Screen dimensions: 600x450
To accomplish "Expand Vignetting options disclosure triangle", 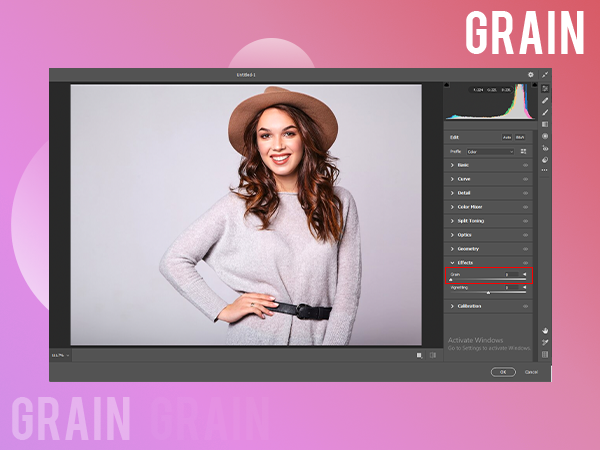I will tap(524, 287).
